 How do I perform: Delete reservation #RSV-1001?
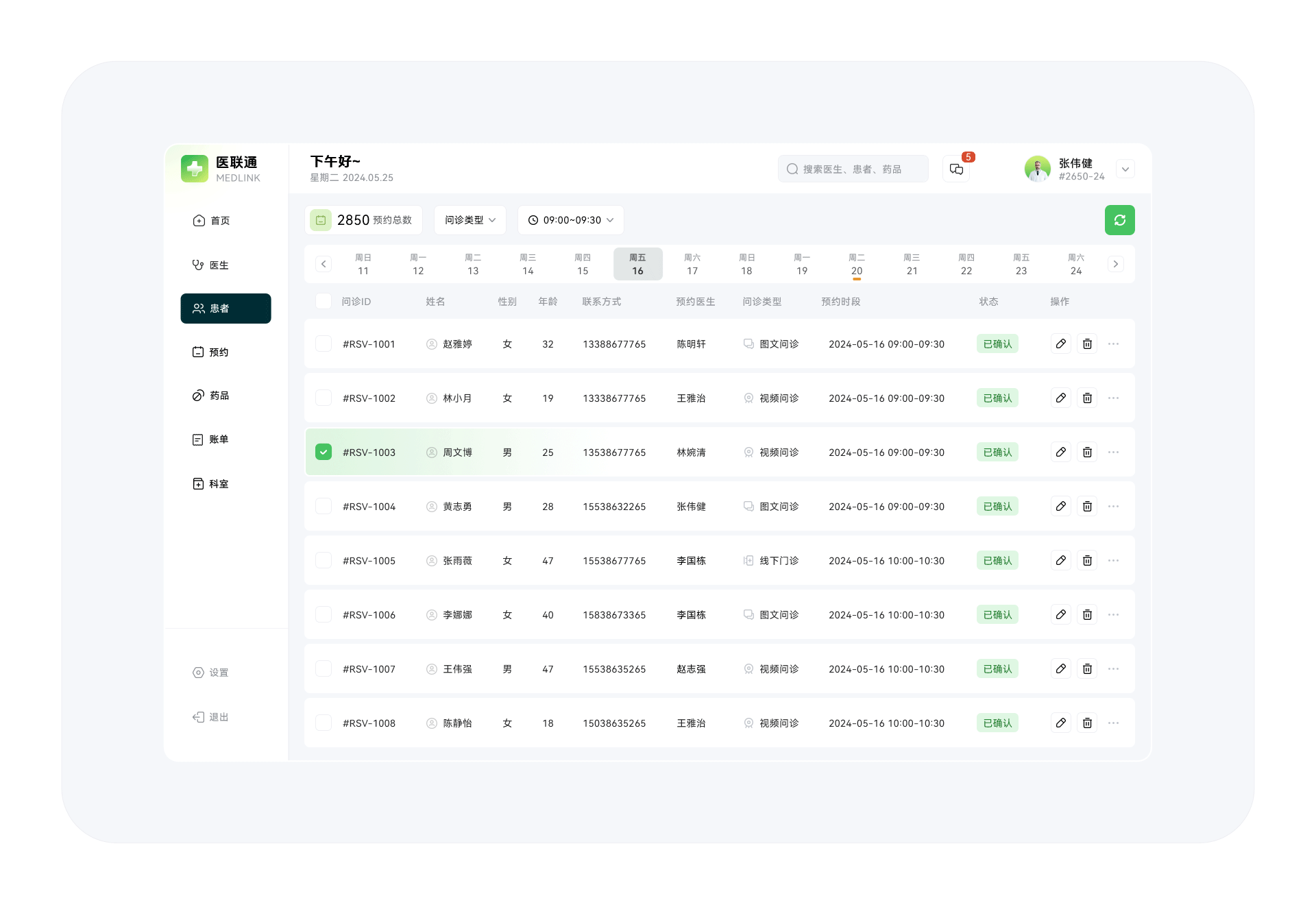(1087, 343)
